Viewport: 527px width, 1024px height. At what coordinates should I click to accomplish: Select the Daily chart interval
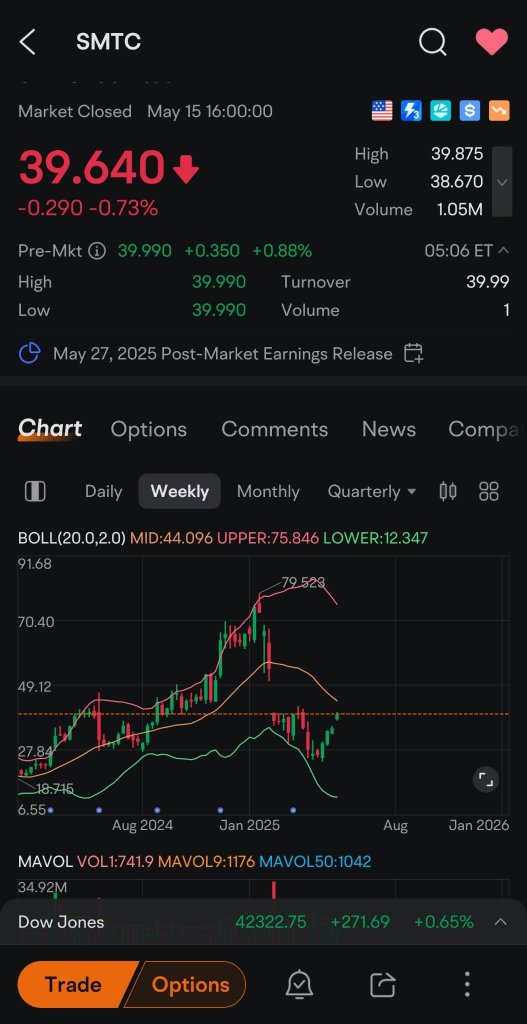coord(104,491)
